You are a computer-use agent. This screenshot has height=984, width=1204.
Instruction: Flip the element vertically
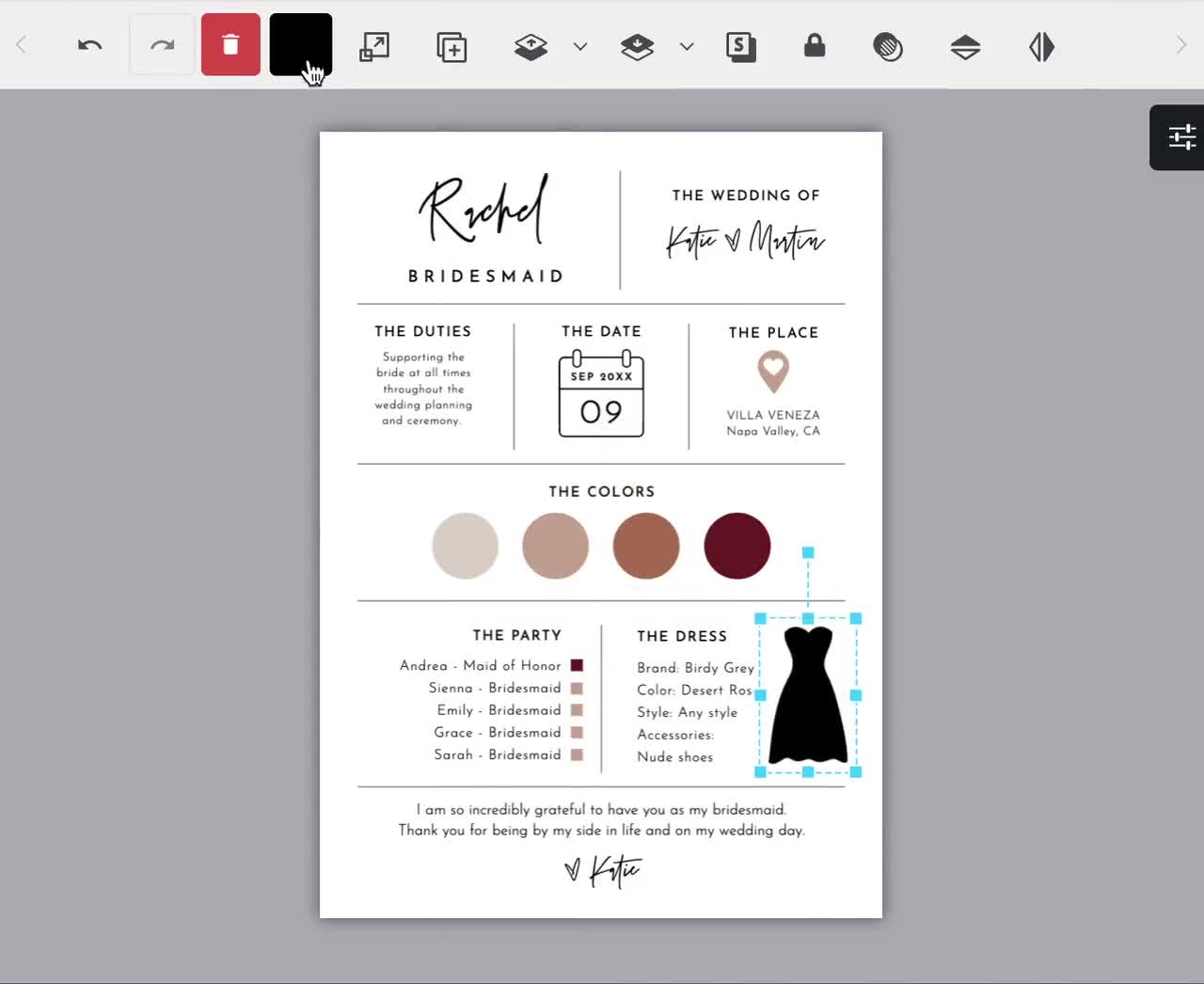tap(965, 47)
